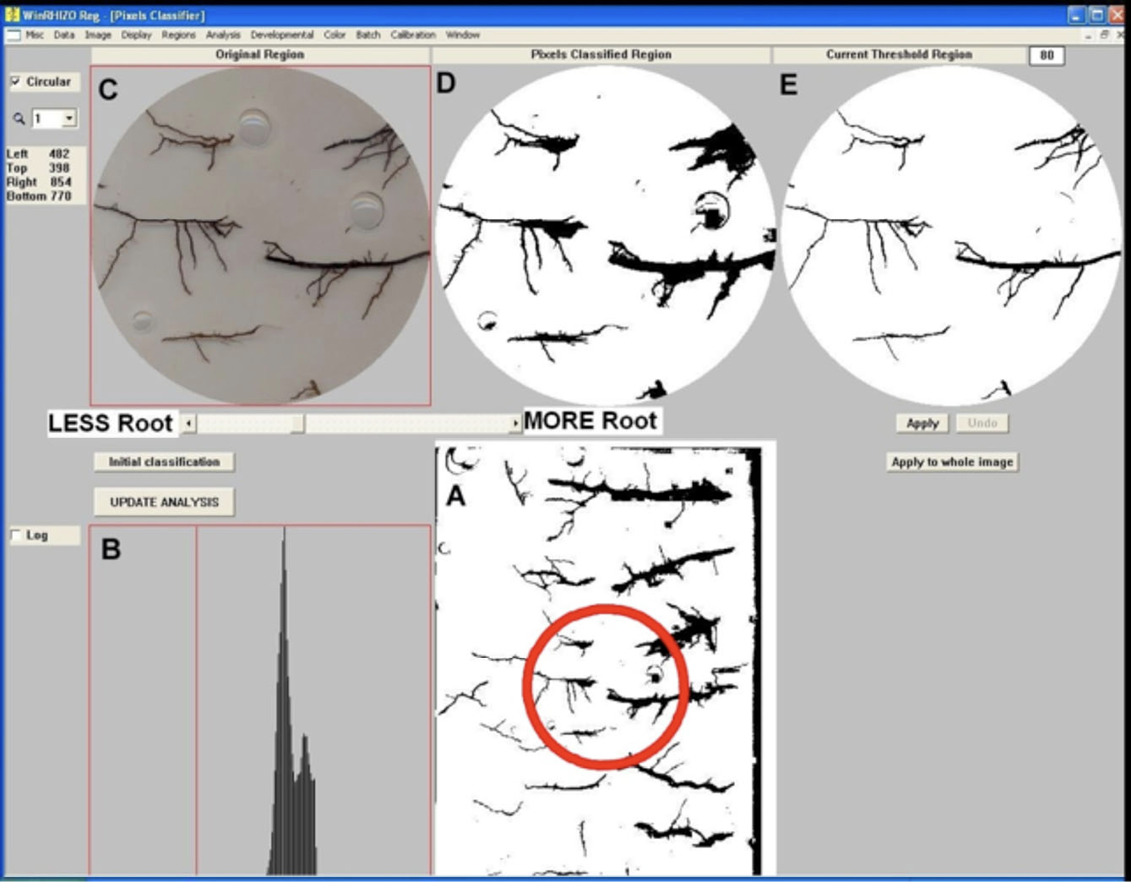
Task: Minimize the inner child window
Action: [x=1089, y=35]
